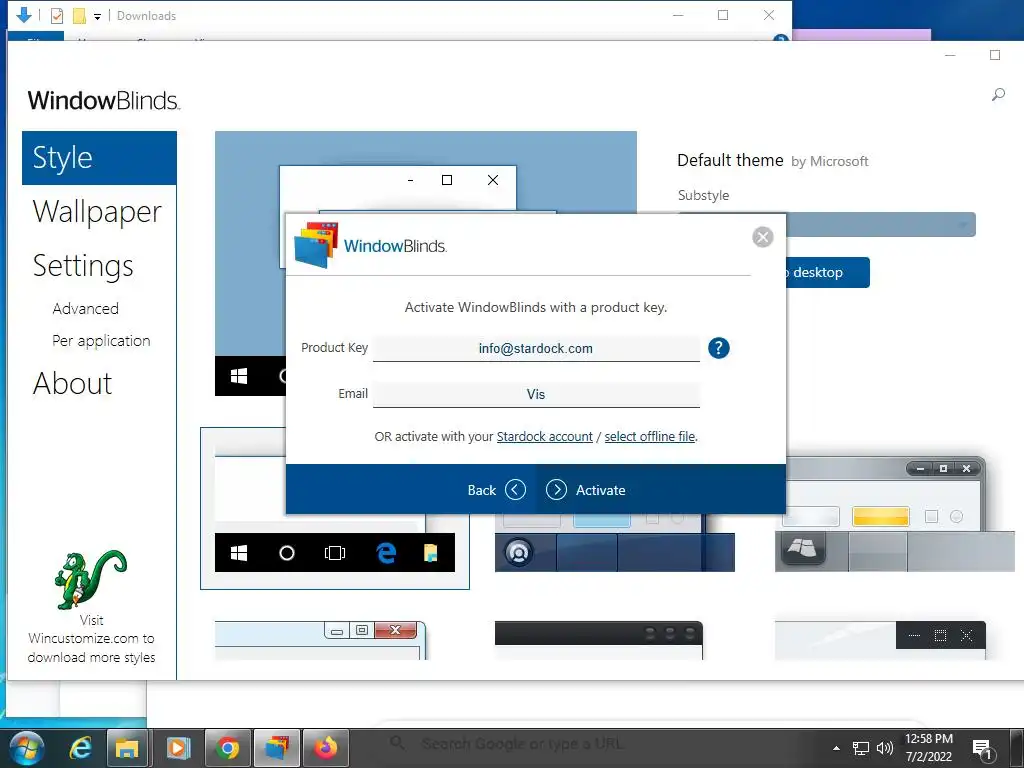Click the Product Key input field

[536, 348]
